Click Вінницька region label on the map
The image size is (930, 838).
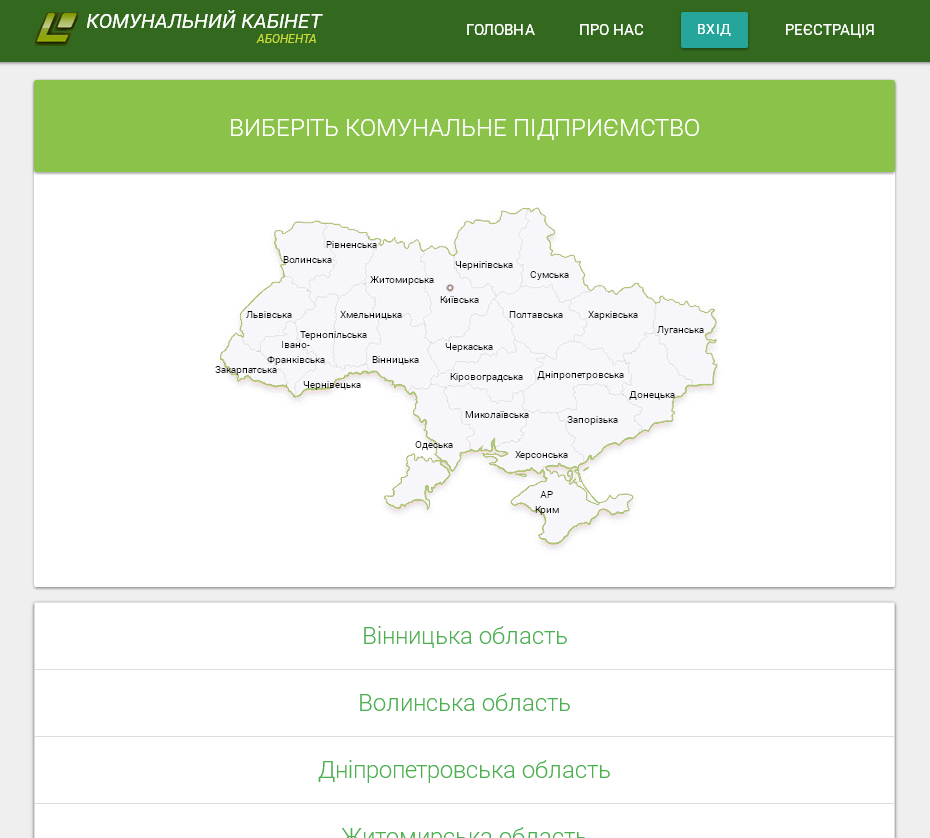click(395, 360)
